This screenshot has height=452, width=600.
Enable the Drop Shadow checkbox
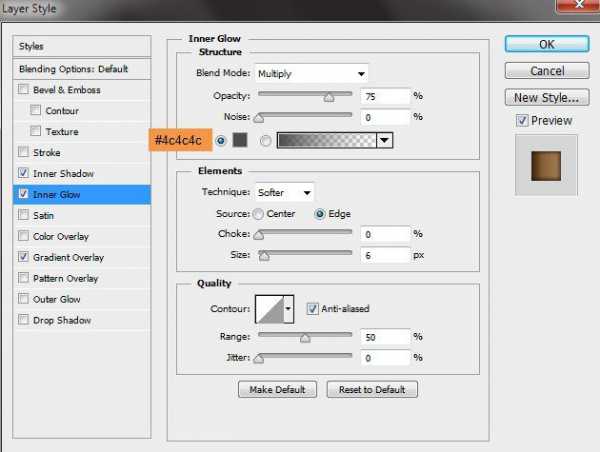pyautogui.click(x=23, y=320)
